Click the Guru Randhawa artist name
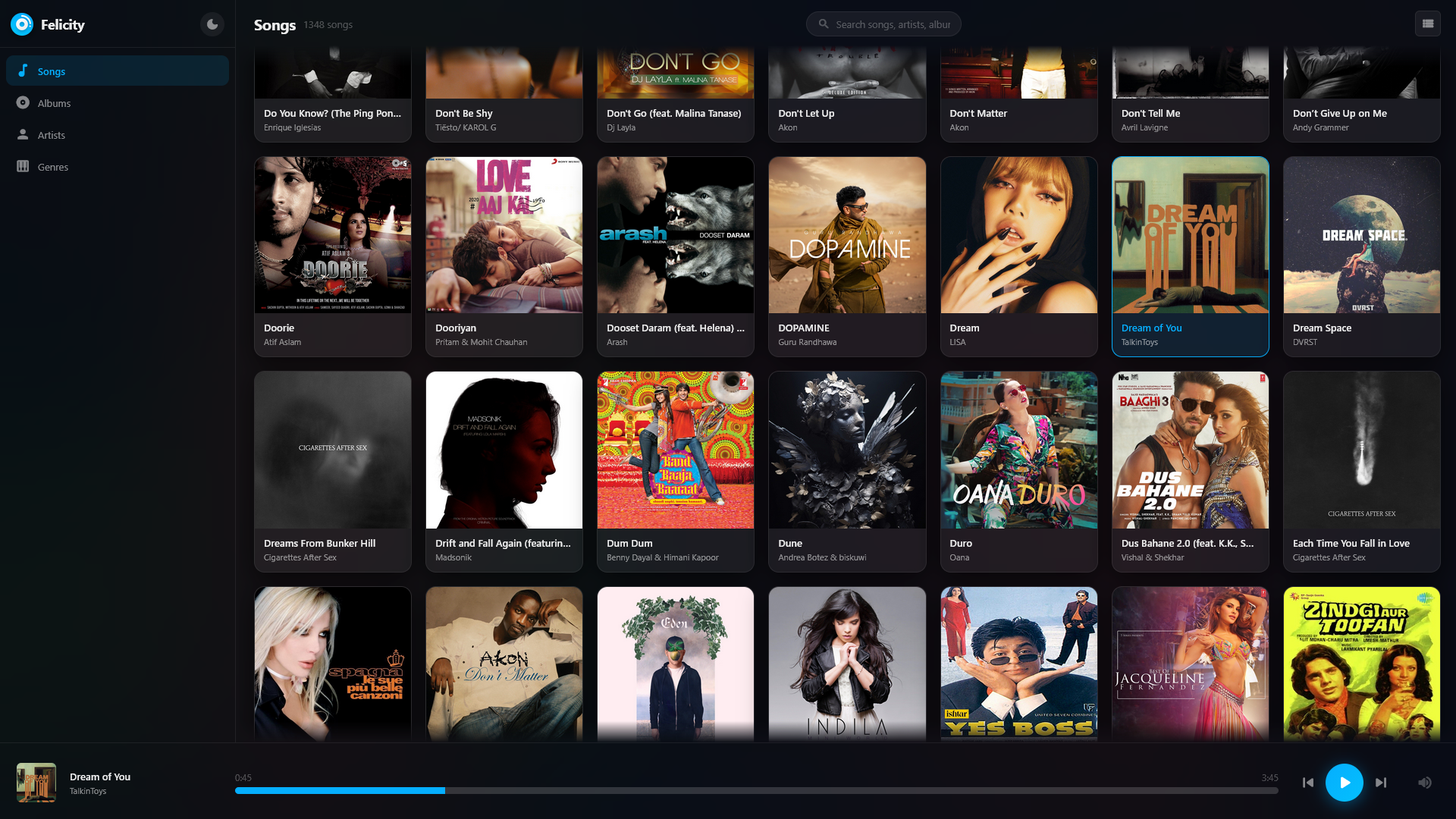The image size is (1456, 819). 808,342
